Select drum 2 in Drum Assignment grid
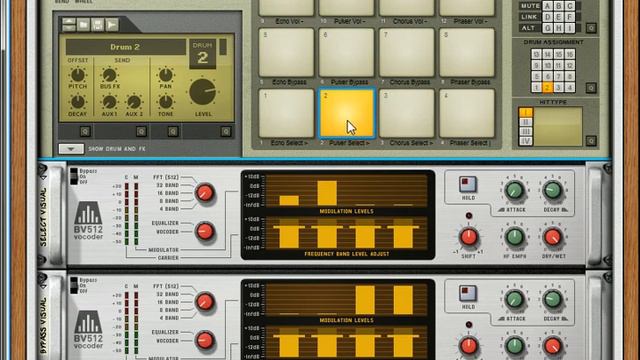640x360 pixels. (547, 87)
